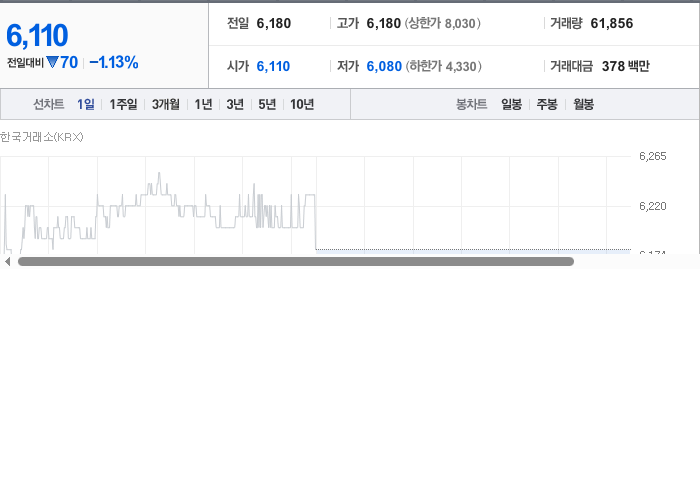Show the 3개월 line chart
This screenshot has width=700, height=490.
[x=166, y=104]
